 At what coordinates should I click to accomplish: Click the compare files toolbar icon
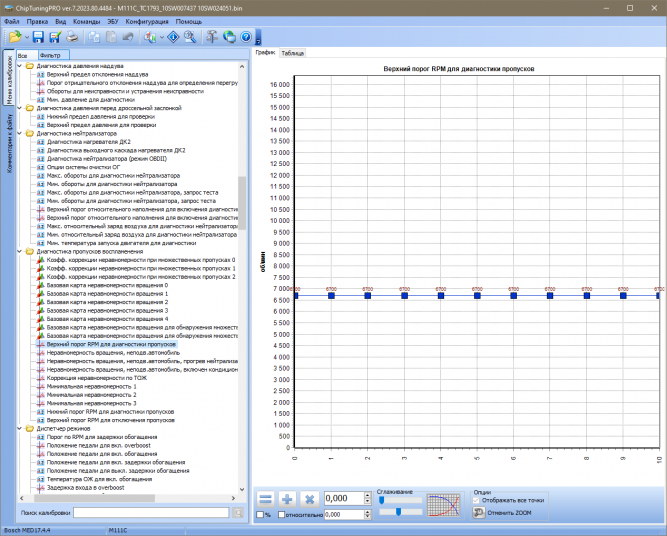click(150, 37)
